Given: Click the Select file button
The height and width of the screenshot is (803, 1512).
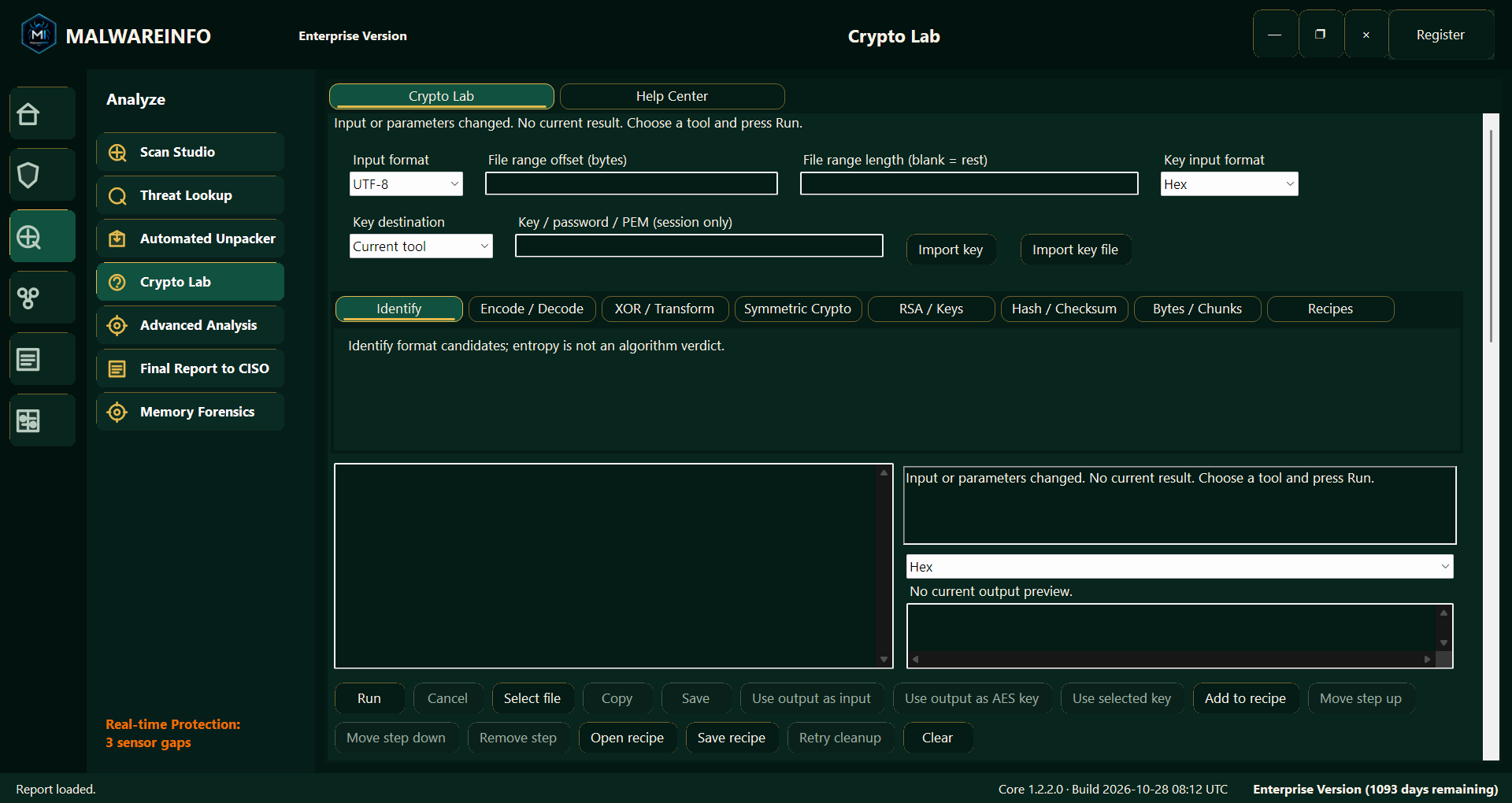Looking at the screenshot, I should (x=532, y=698).
